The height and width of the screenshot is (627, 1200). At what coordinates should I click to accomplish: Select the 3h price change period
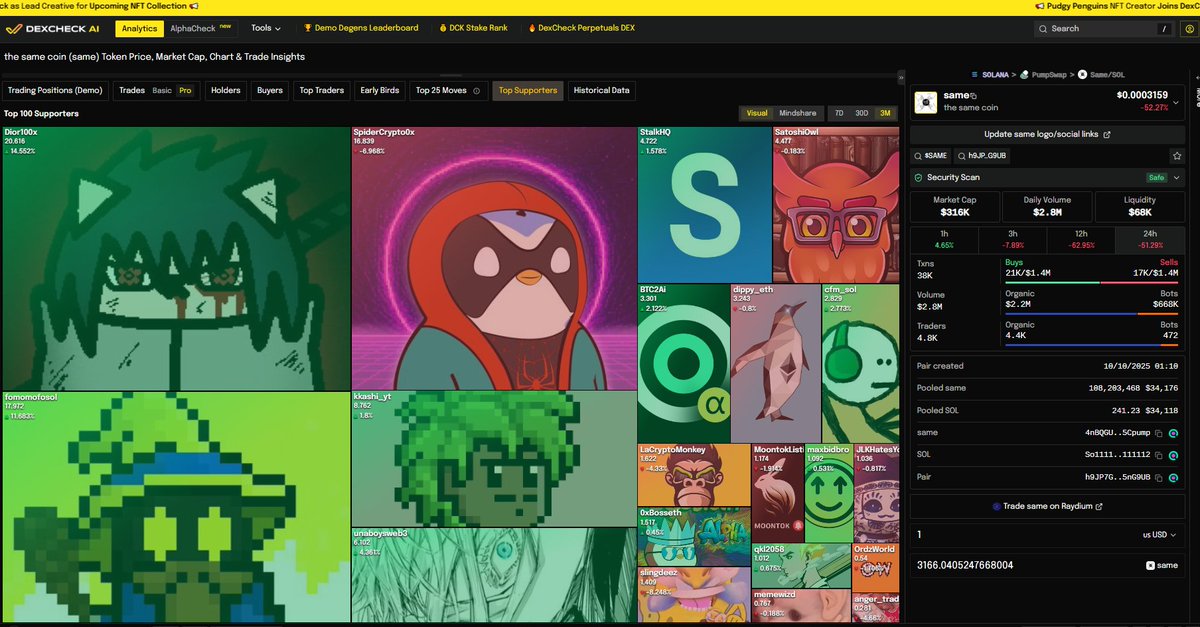coord(1013,239)
